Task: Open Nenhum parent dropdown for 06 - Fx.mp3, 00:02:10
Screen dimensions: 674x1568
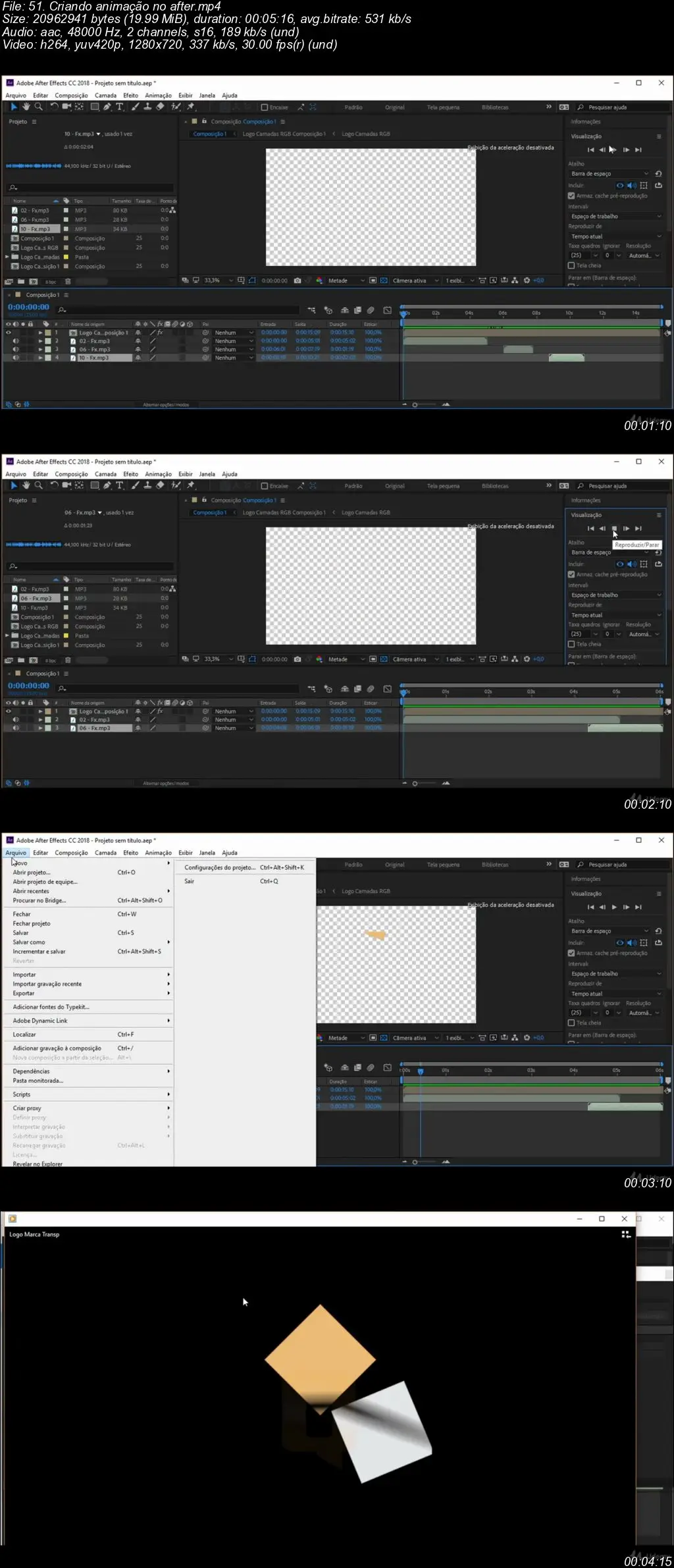Action: [234, 728]
